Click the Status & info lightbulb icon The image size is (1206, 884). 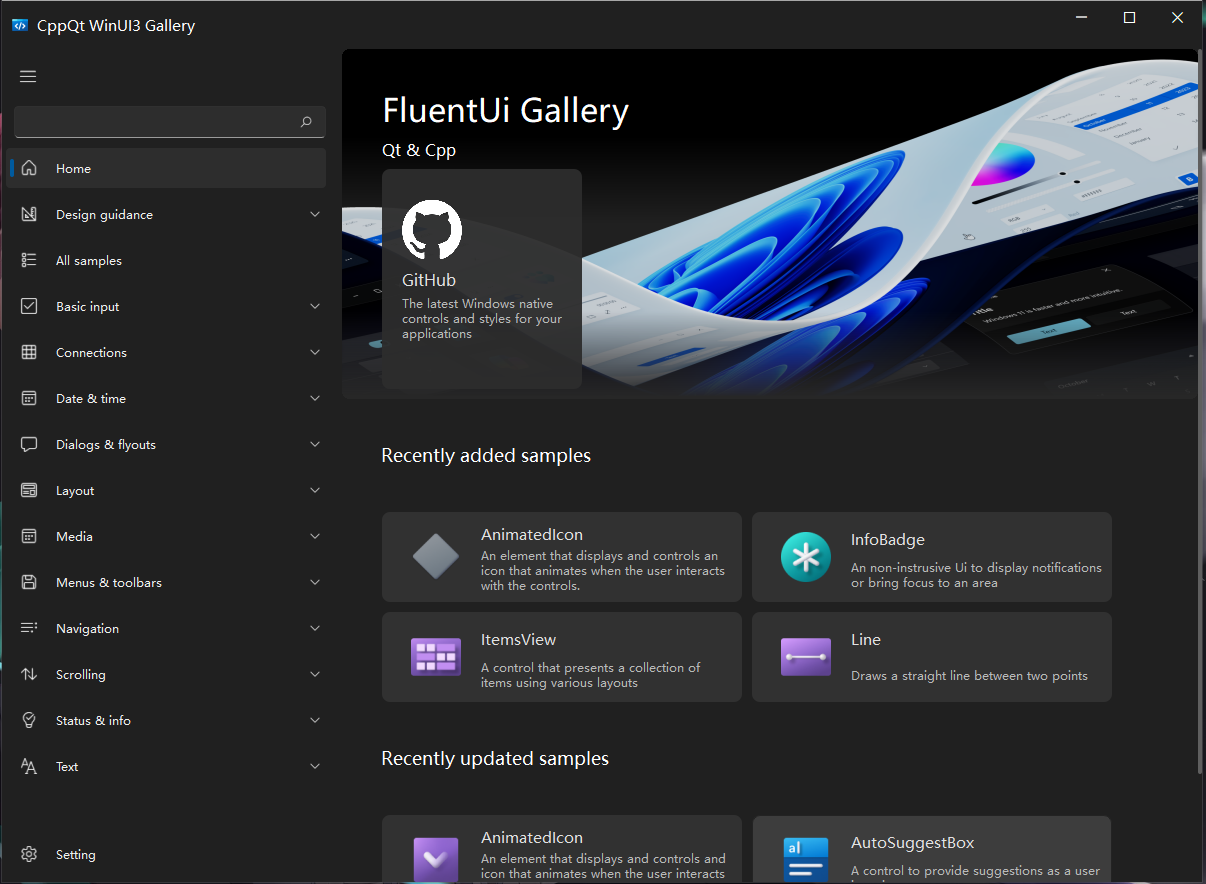click(x=29, y=720)
